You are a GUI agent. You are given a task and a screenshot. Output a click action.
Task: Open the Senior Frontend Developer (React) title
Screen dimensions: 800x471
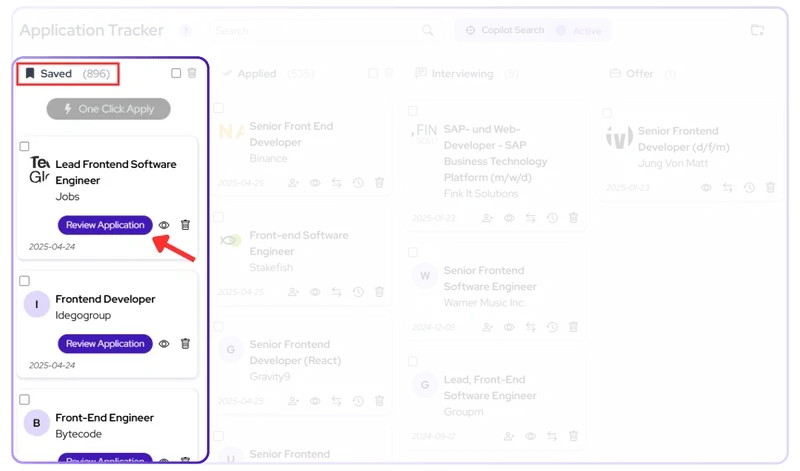coord(295,353)
